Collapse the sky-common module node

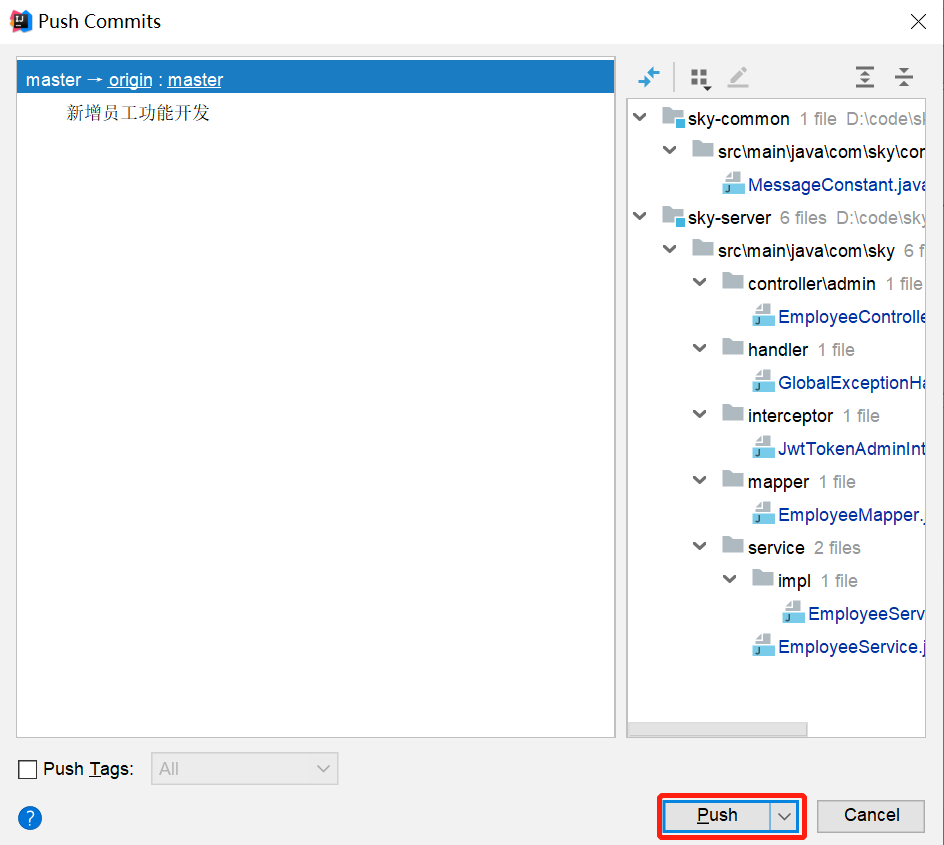pyautogui.click(x=640, y=119)
